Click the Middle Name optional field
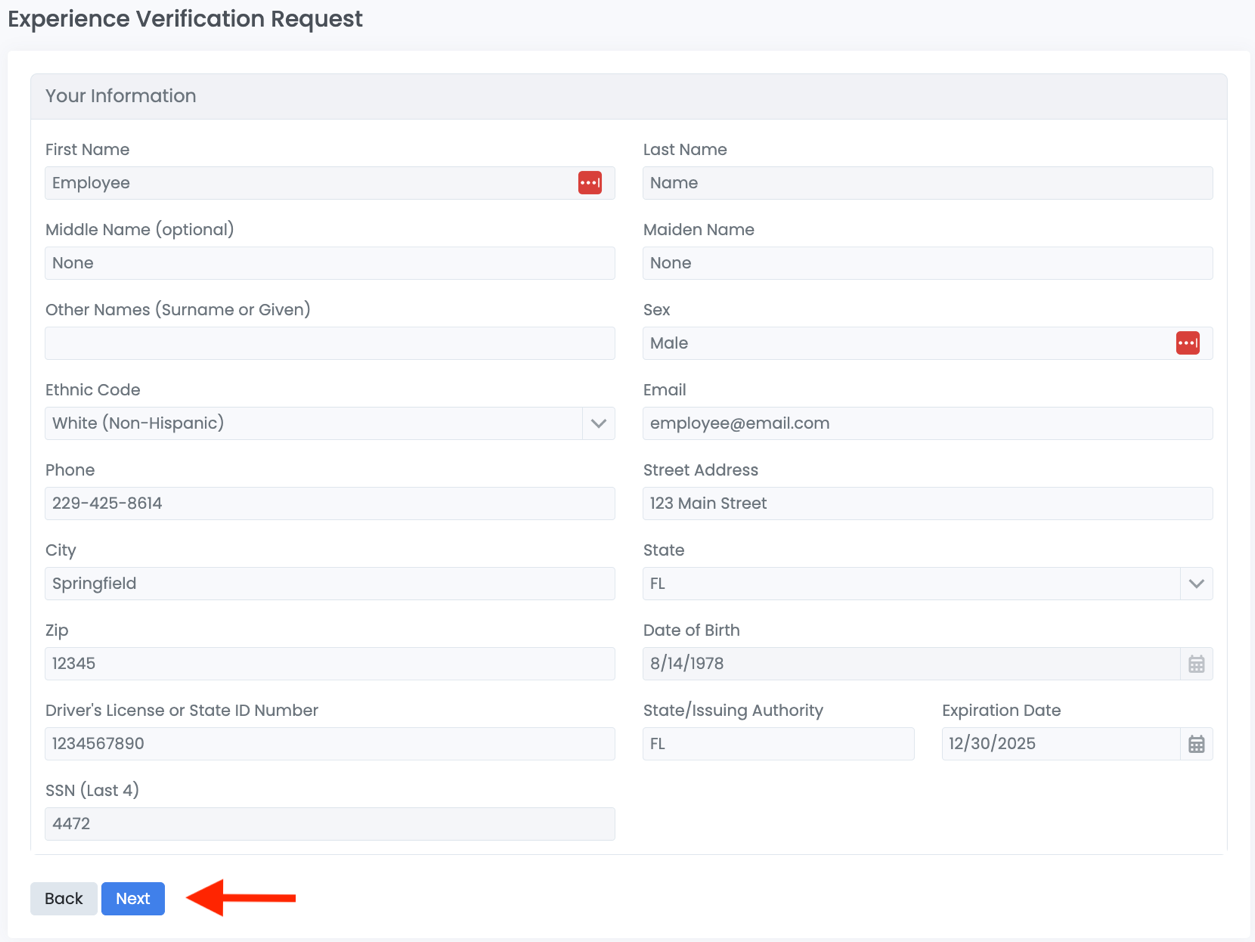1255x942 pixels. 330,263
